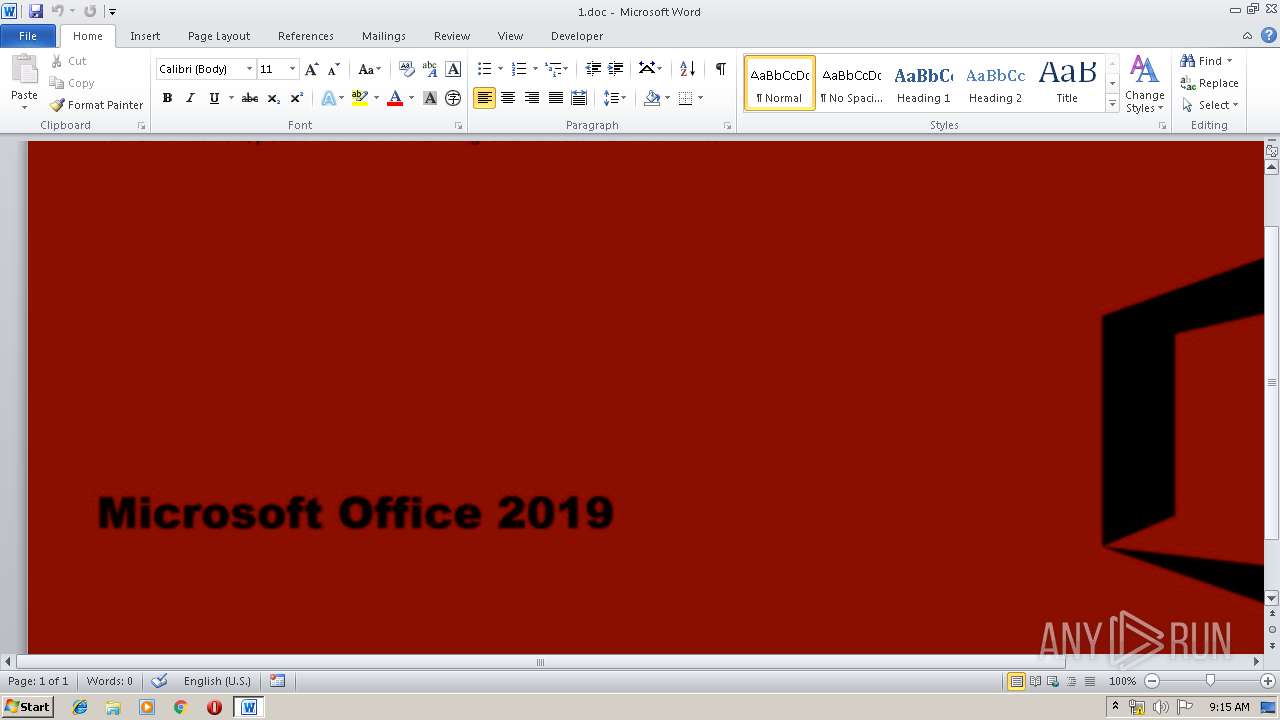The image size is (1280, 720).
Task: Click the horizontal scrollbar thumb
Action: pos(540,662)
